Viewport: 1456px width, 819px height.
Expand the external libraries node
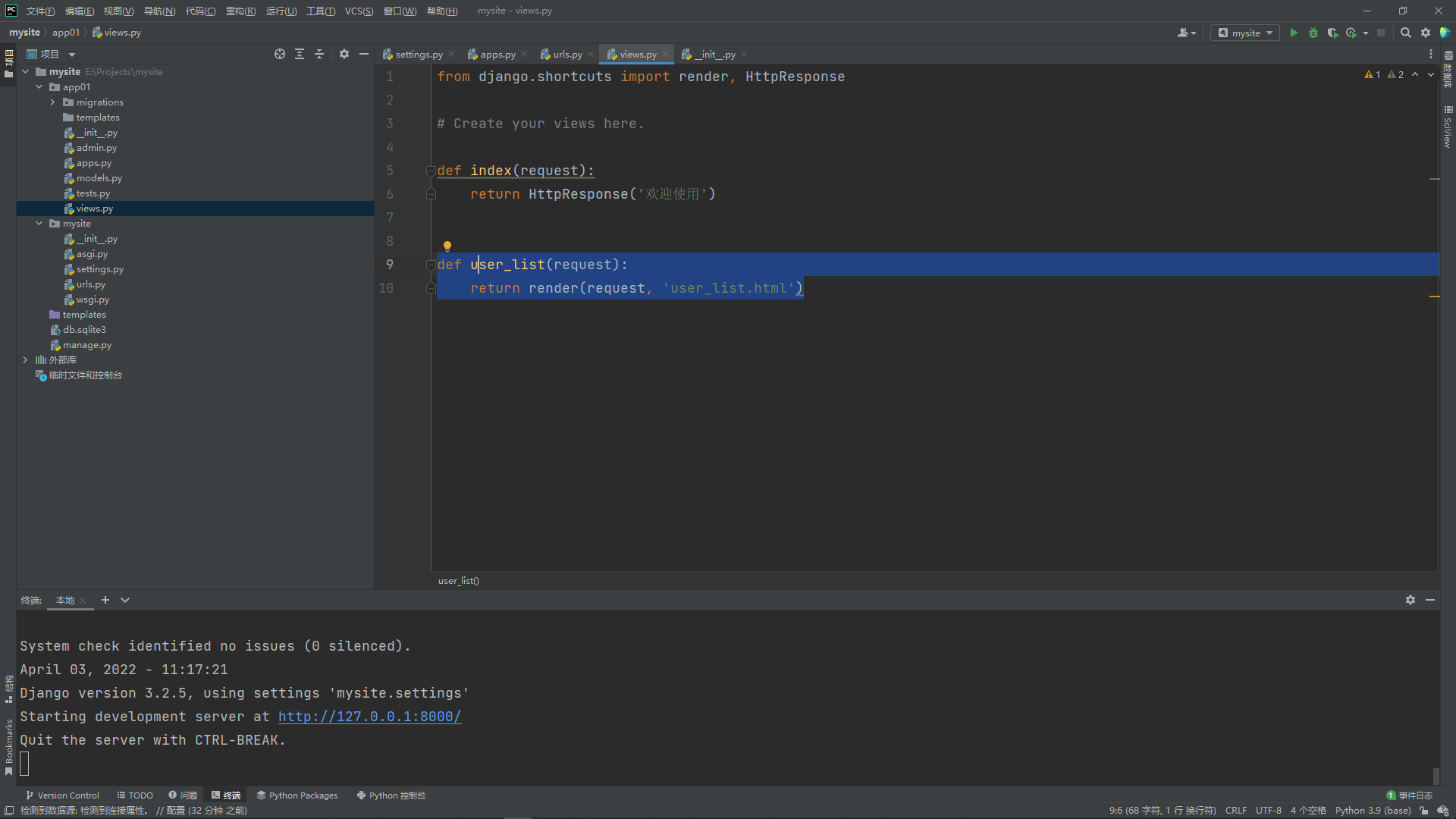pos(25,360)
